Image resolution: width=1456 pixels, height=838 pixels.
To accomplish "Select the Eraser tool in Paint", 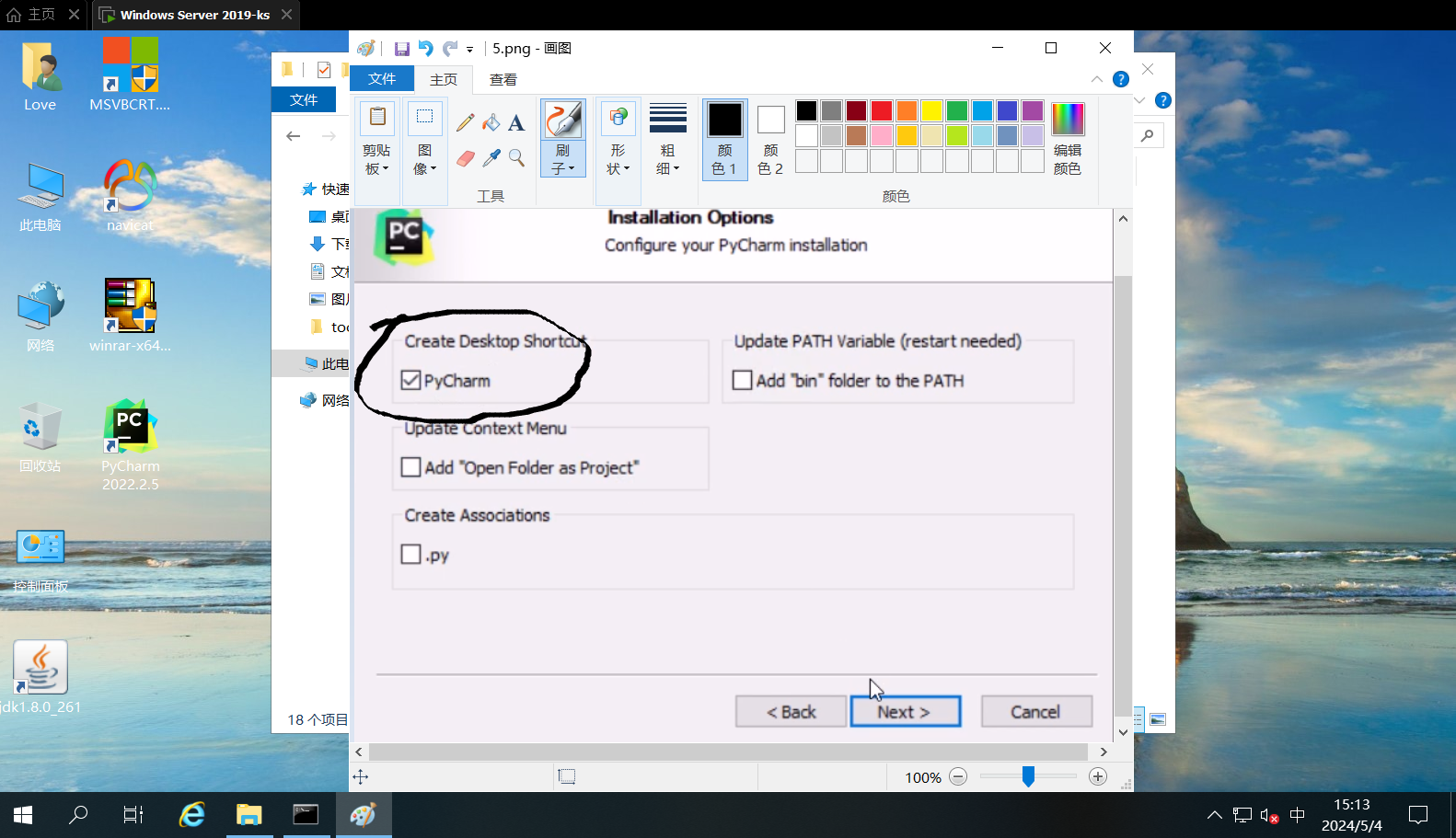I will click(x=466, y=158).
